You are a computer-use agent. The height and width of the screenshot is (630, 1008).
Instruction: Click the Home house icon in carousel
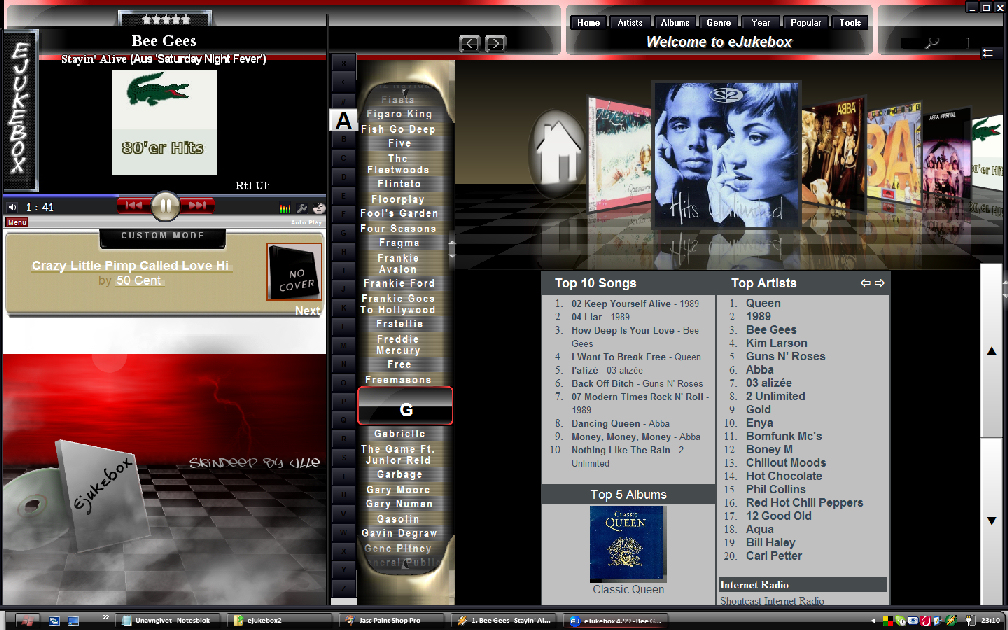click(557, 153)
